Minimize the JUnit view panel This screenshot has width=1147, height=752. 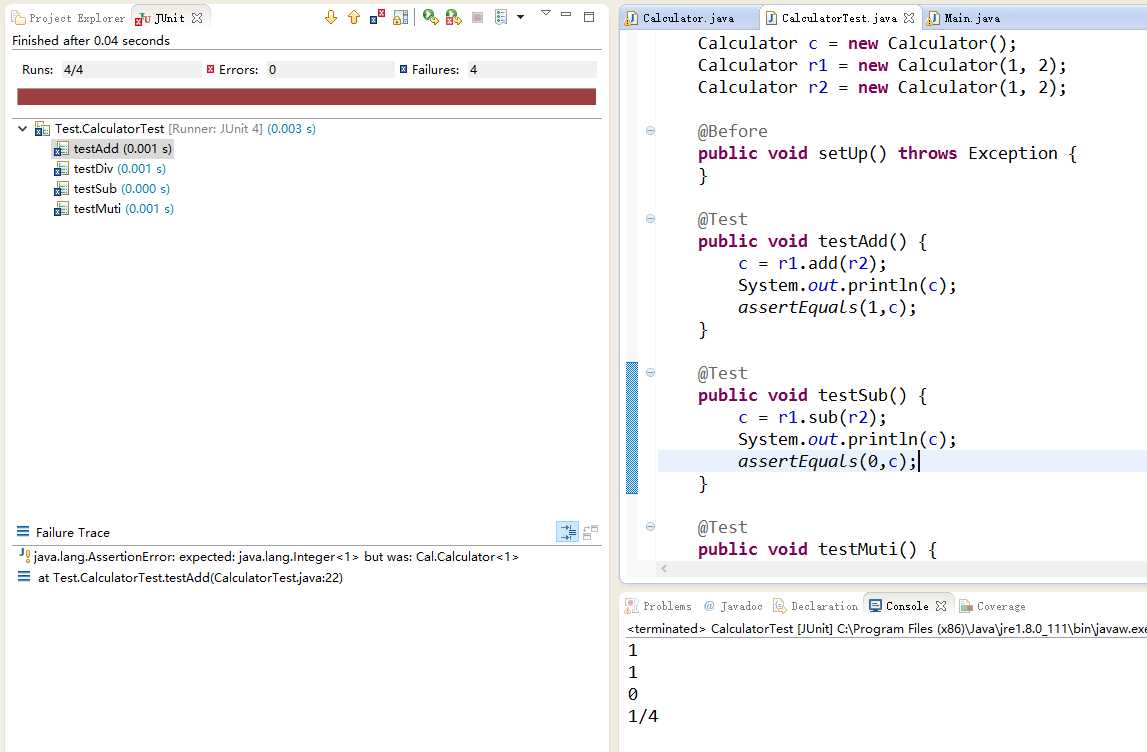(x=566, y=15)
